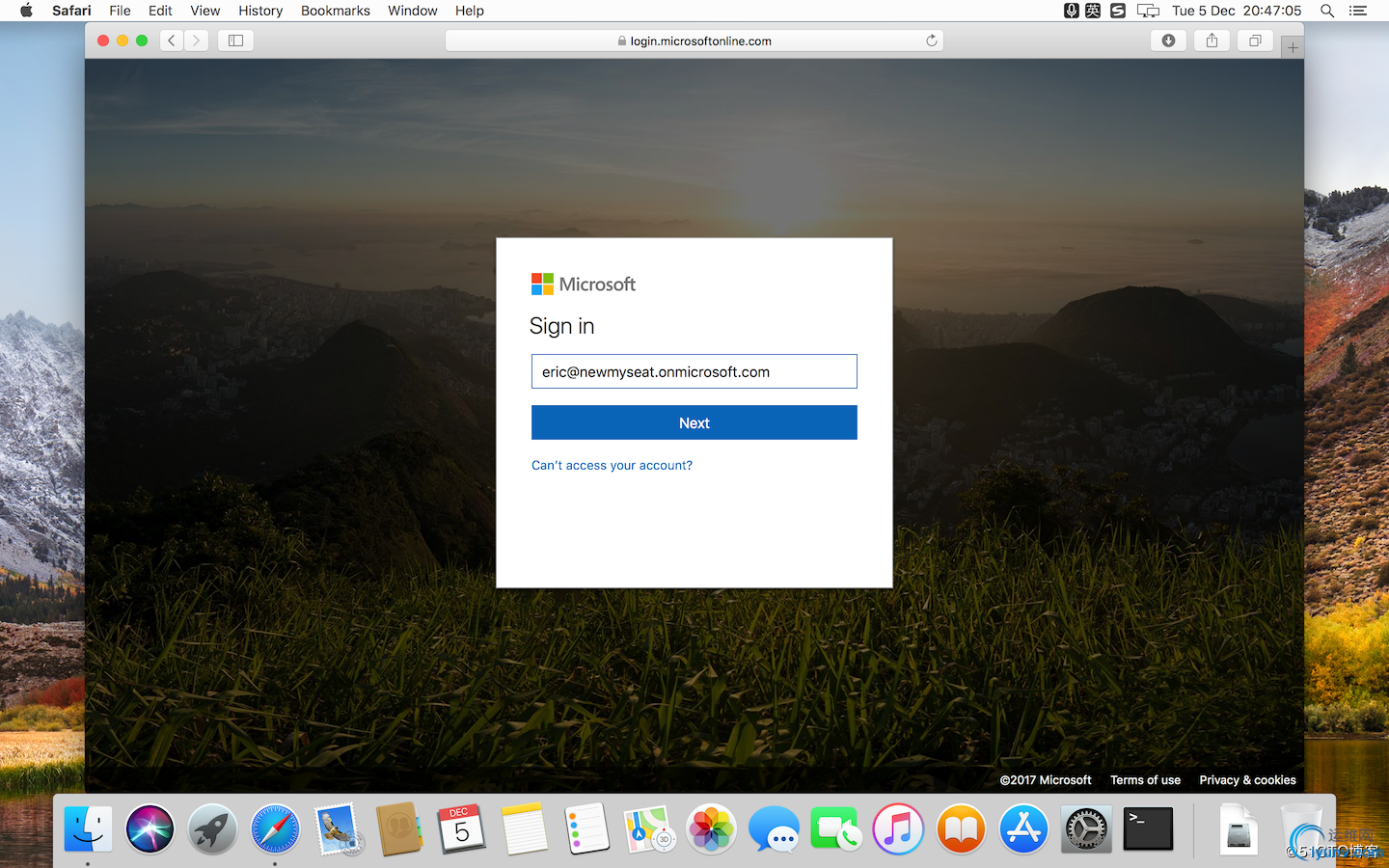The image size is (1389, 868).
Task: Click the display mirroring menu bar icon
Action: 1148,11
